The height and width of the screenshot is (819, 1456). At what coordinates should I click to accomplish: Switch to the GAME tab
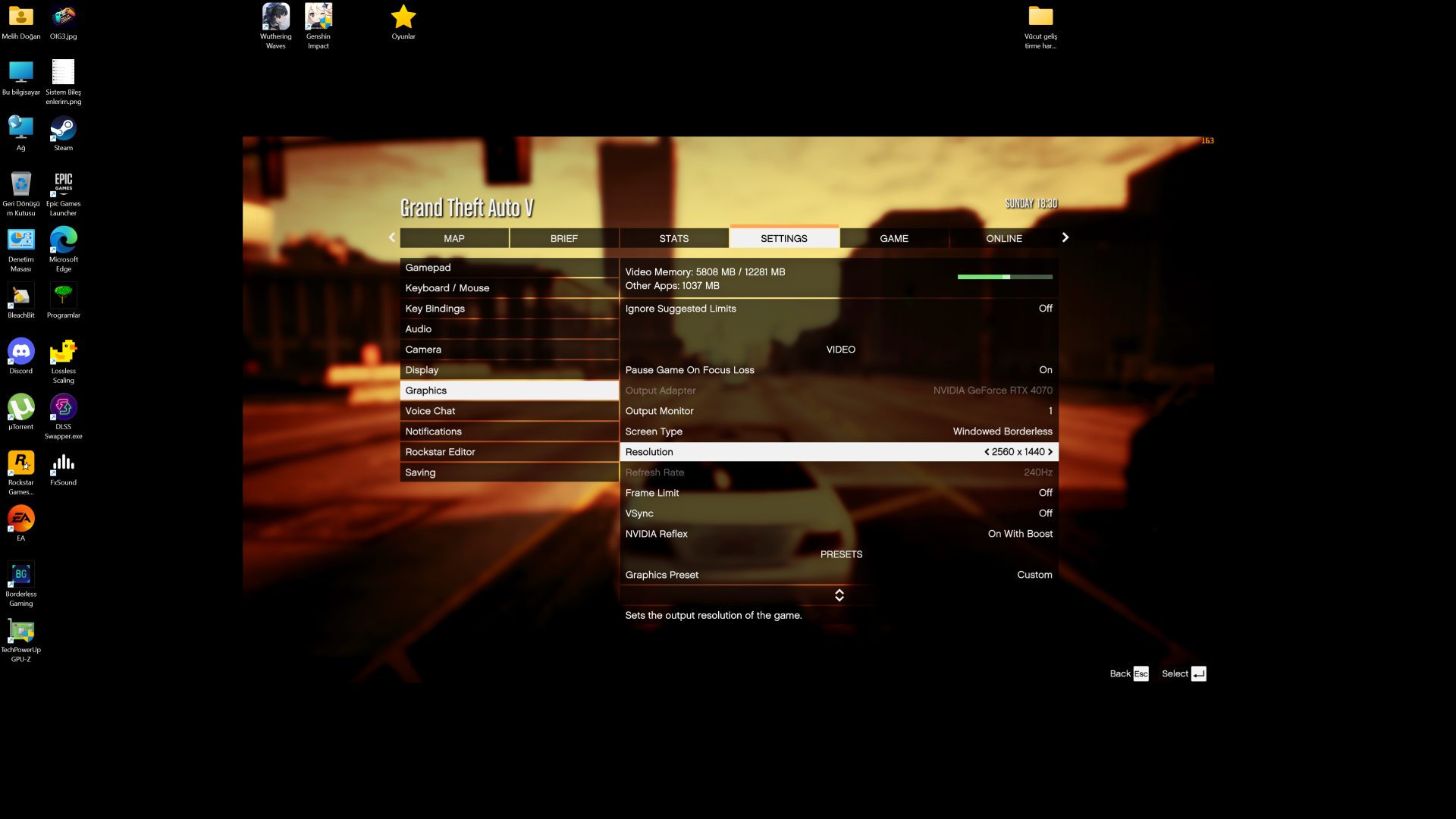(894, 238)
